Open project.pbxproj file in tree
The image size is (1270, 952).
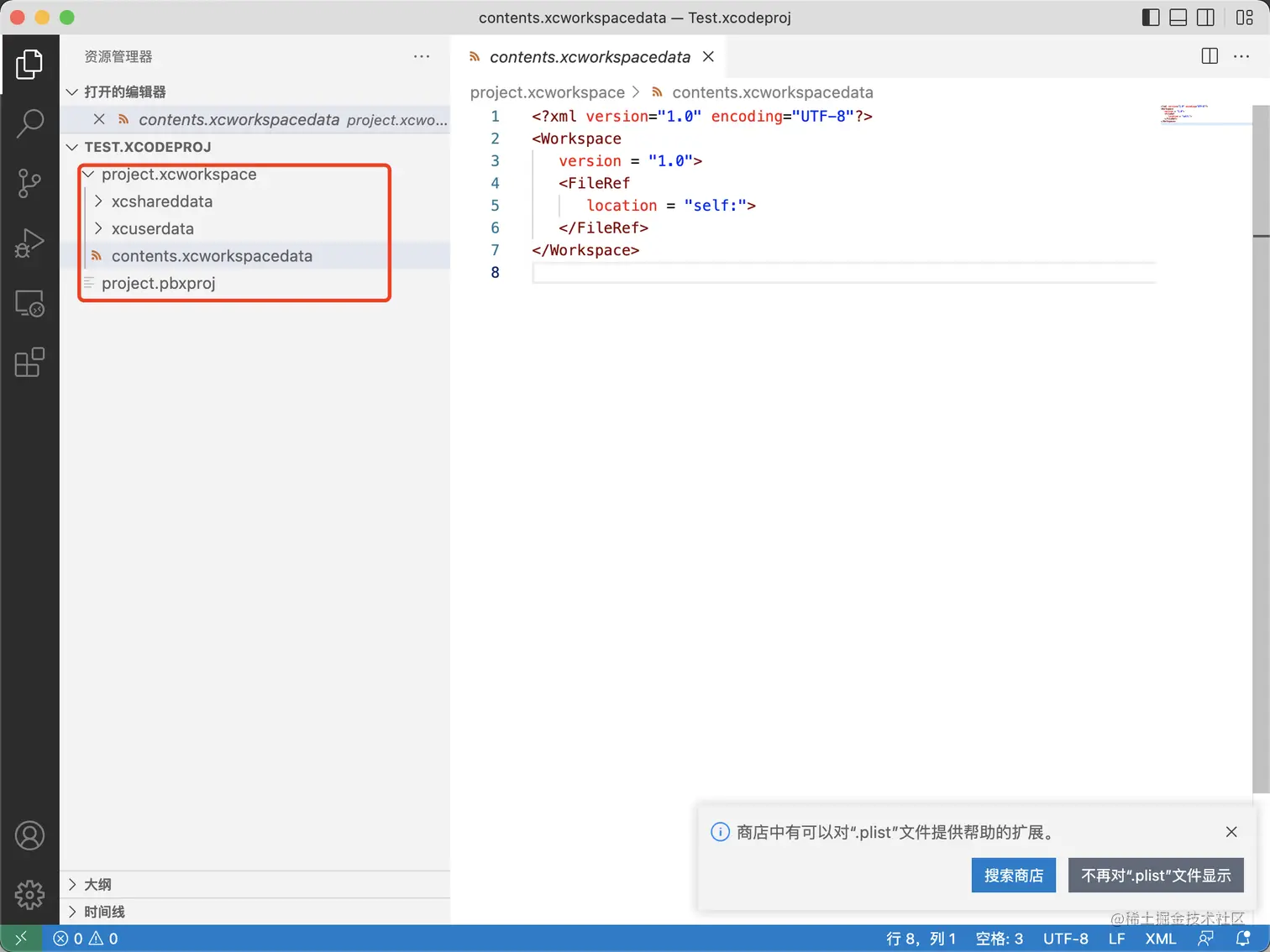point(255,283)
